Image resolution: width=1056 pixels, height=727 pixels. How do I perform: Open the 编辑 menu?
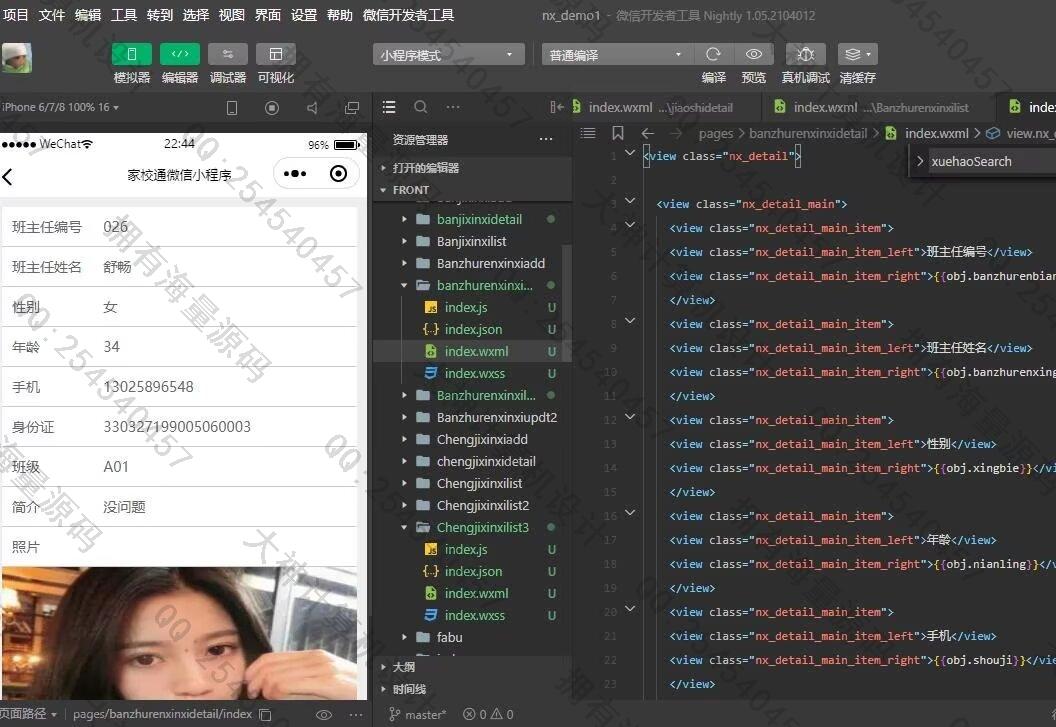pos(88,15)
